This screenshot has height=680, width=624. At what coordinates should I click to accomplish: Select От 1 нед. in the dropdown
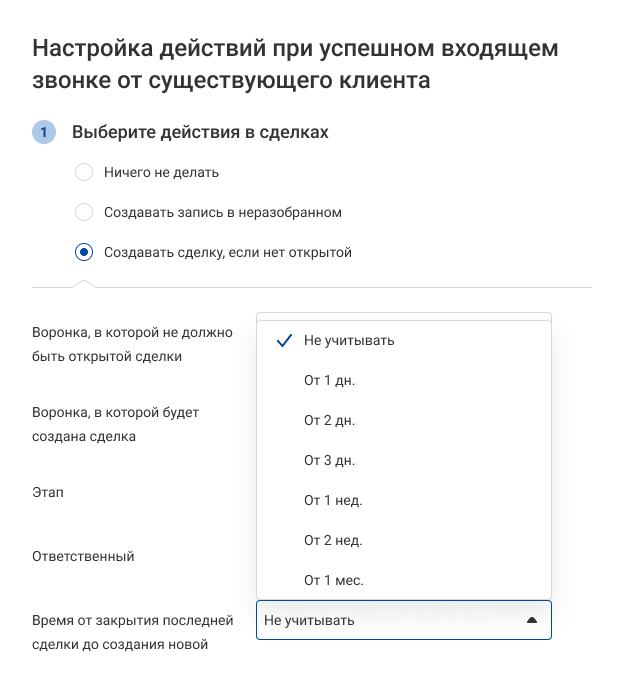coord(333,500)
